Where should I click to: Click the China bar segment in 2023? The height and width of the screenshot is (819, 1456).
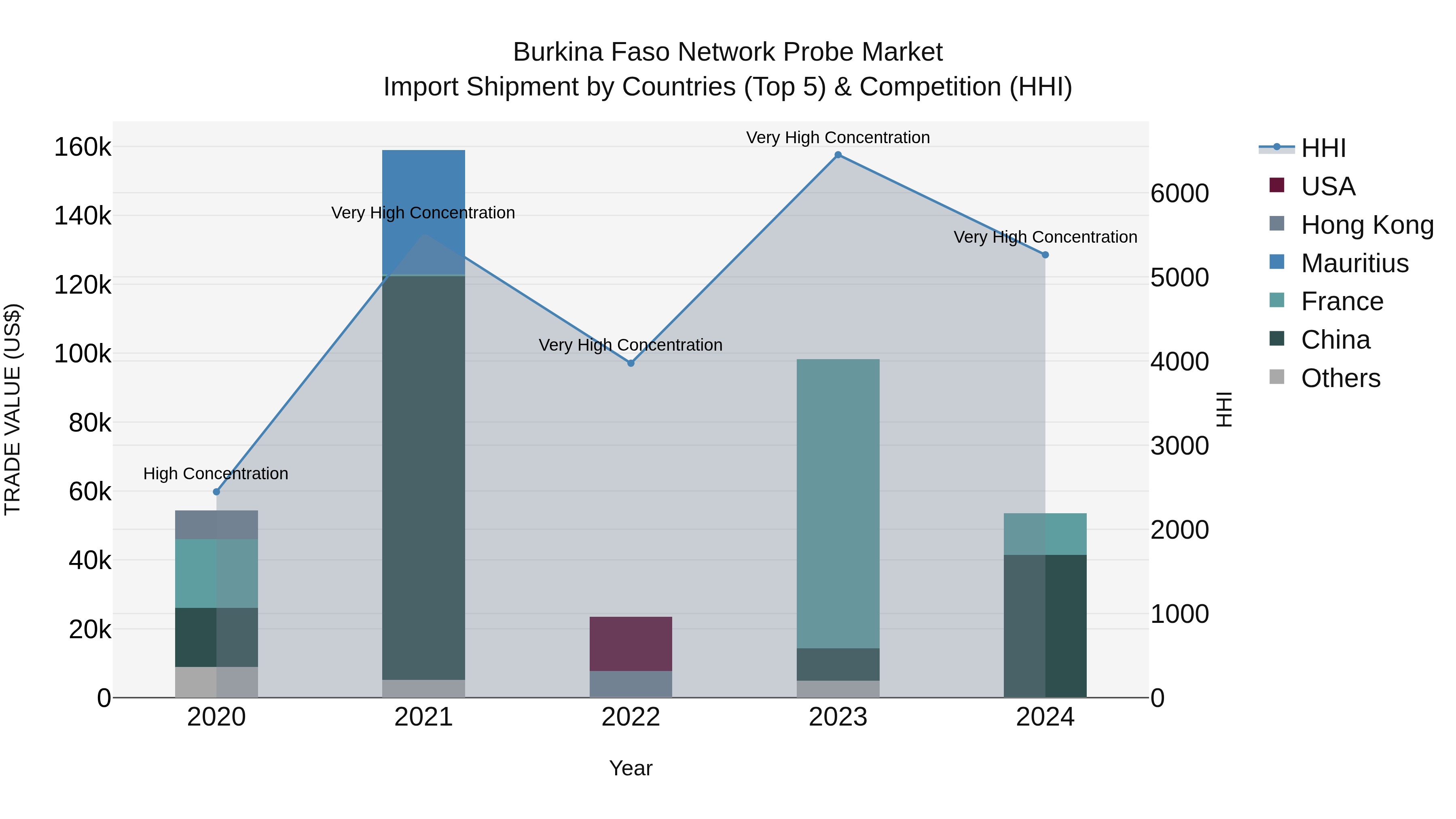tap(838, 665)
